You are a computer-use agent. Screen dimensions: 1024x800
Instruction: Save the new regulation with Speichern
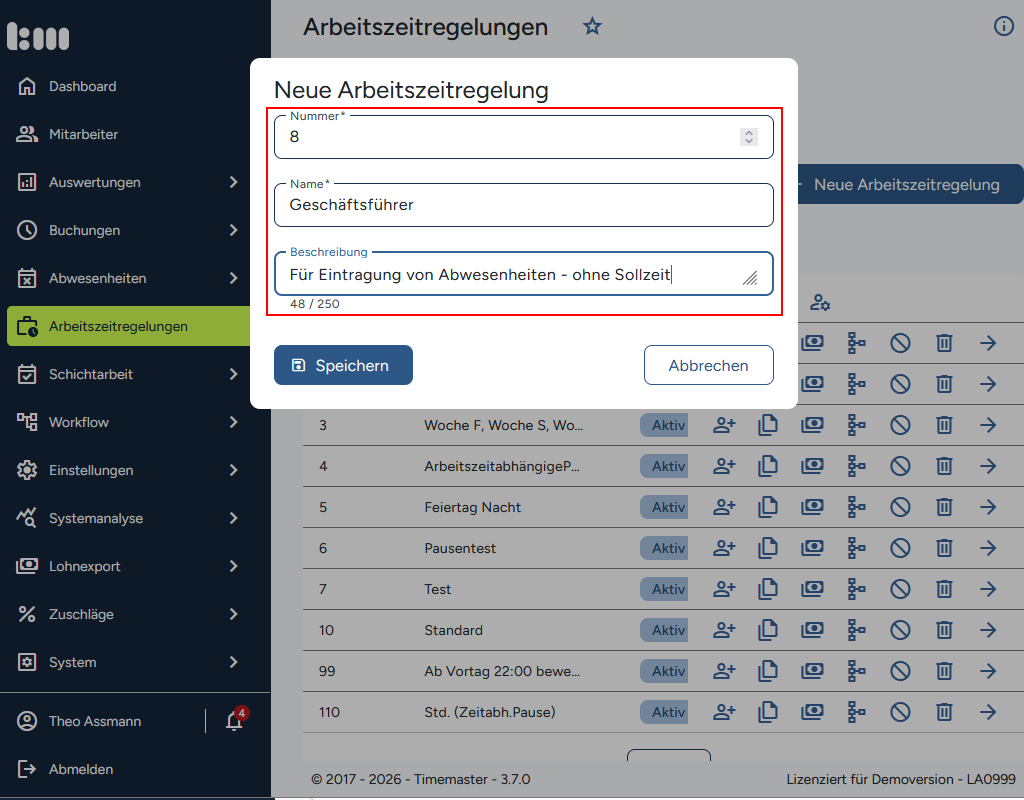pos(343,365)
